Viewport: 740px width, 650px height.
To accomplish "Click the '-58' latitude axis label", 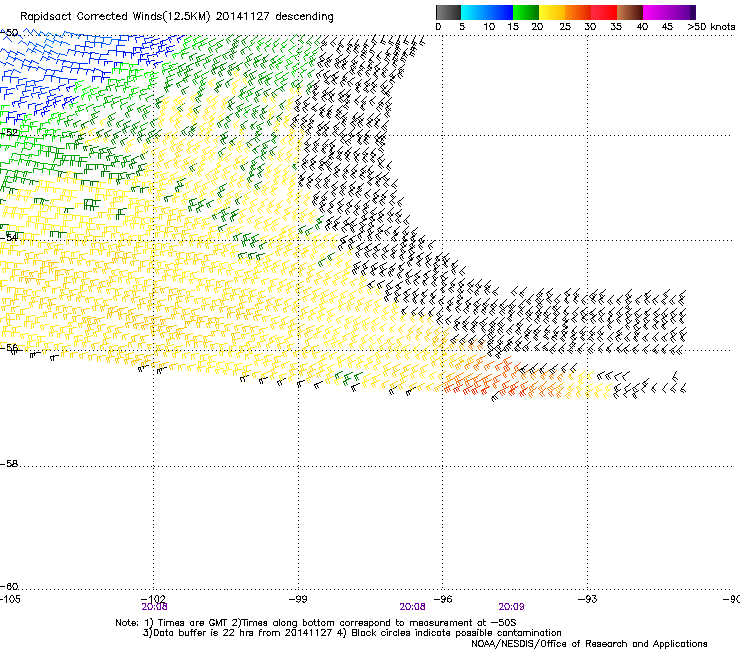I will coord(9,464).
